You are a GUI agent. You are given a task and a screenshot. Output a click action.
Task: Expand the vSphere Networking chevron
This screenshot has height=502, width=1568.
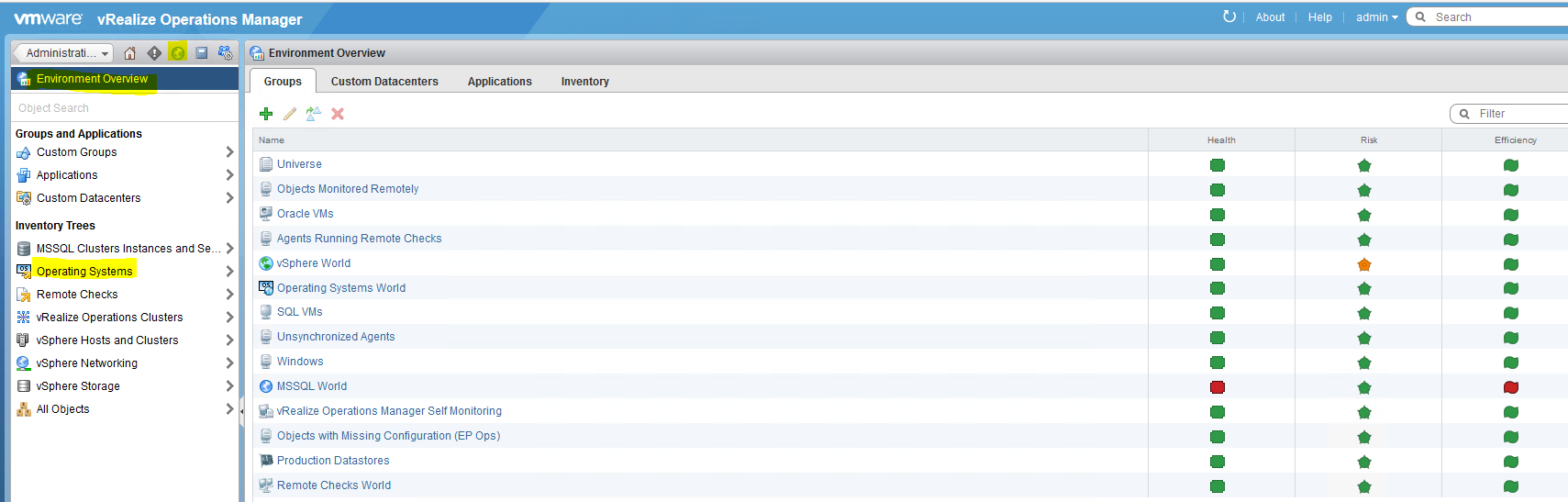tap(229, 363)
